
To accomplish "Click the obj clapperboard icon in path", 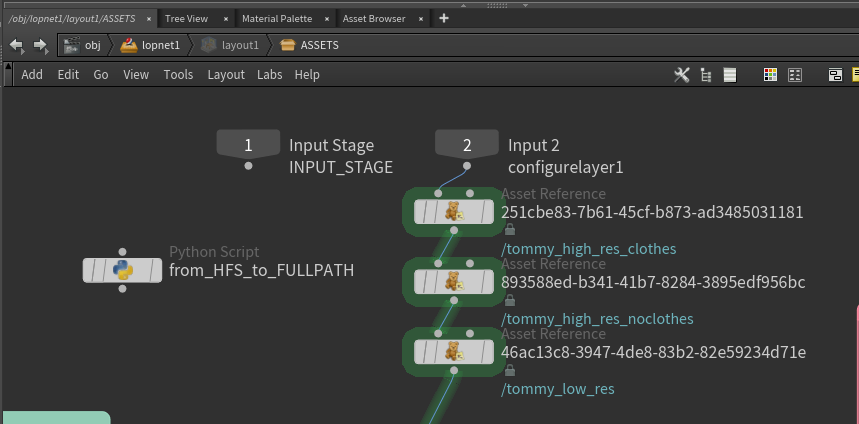I will [72, 45].
